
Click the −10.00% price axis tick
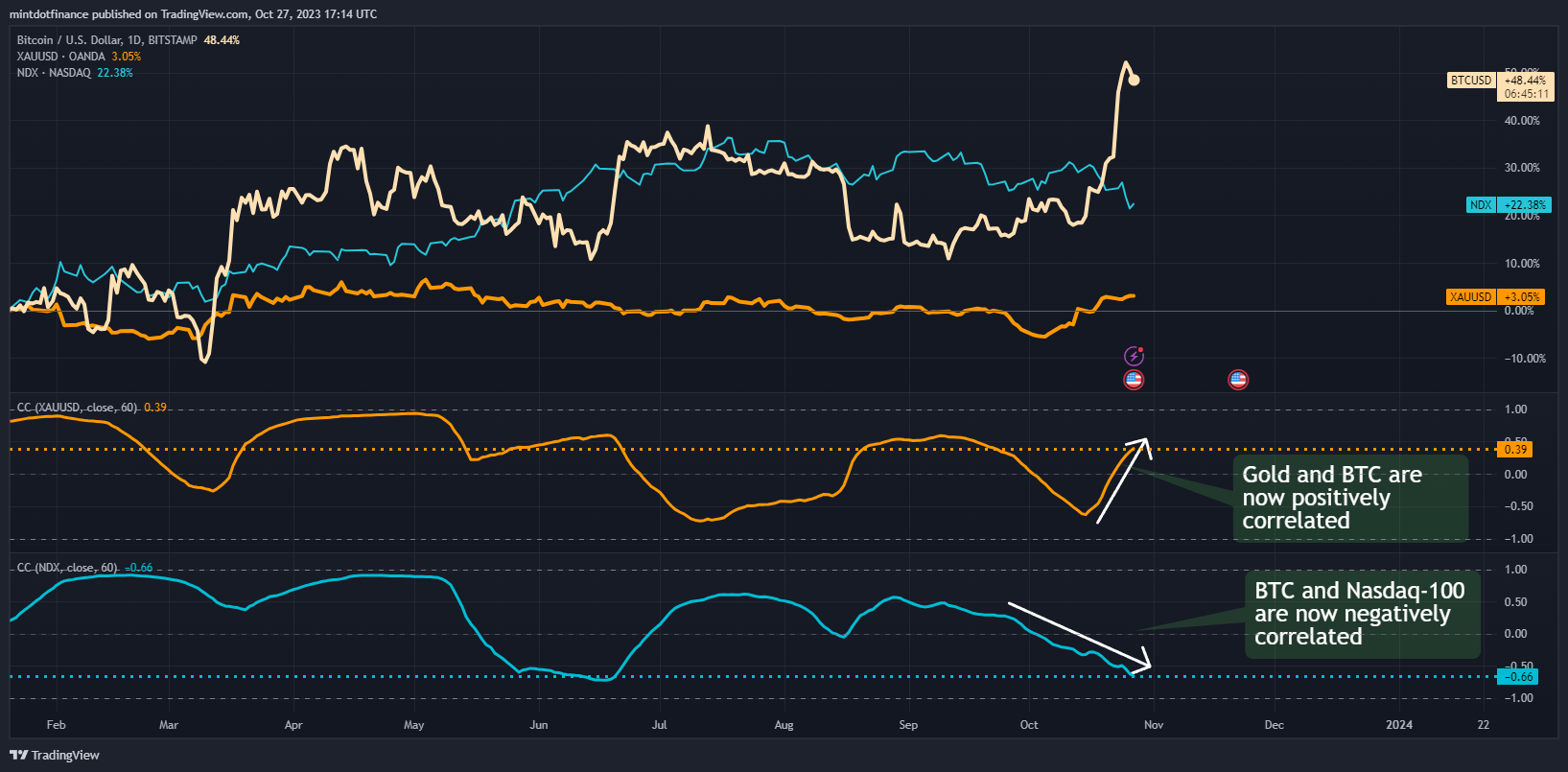tap(1525, 359)
